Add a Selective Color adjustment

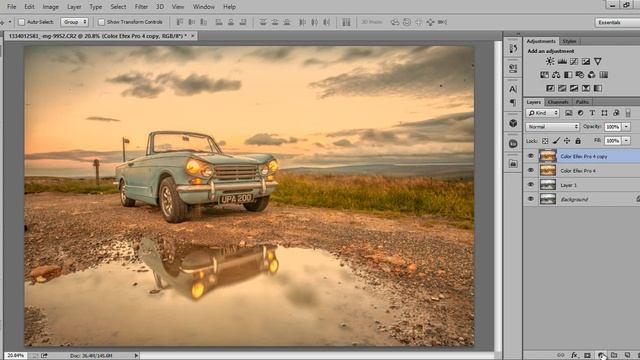point(586,88)
